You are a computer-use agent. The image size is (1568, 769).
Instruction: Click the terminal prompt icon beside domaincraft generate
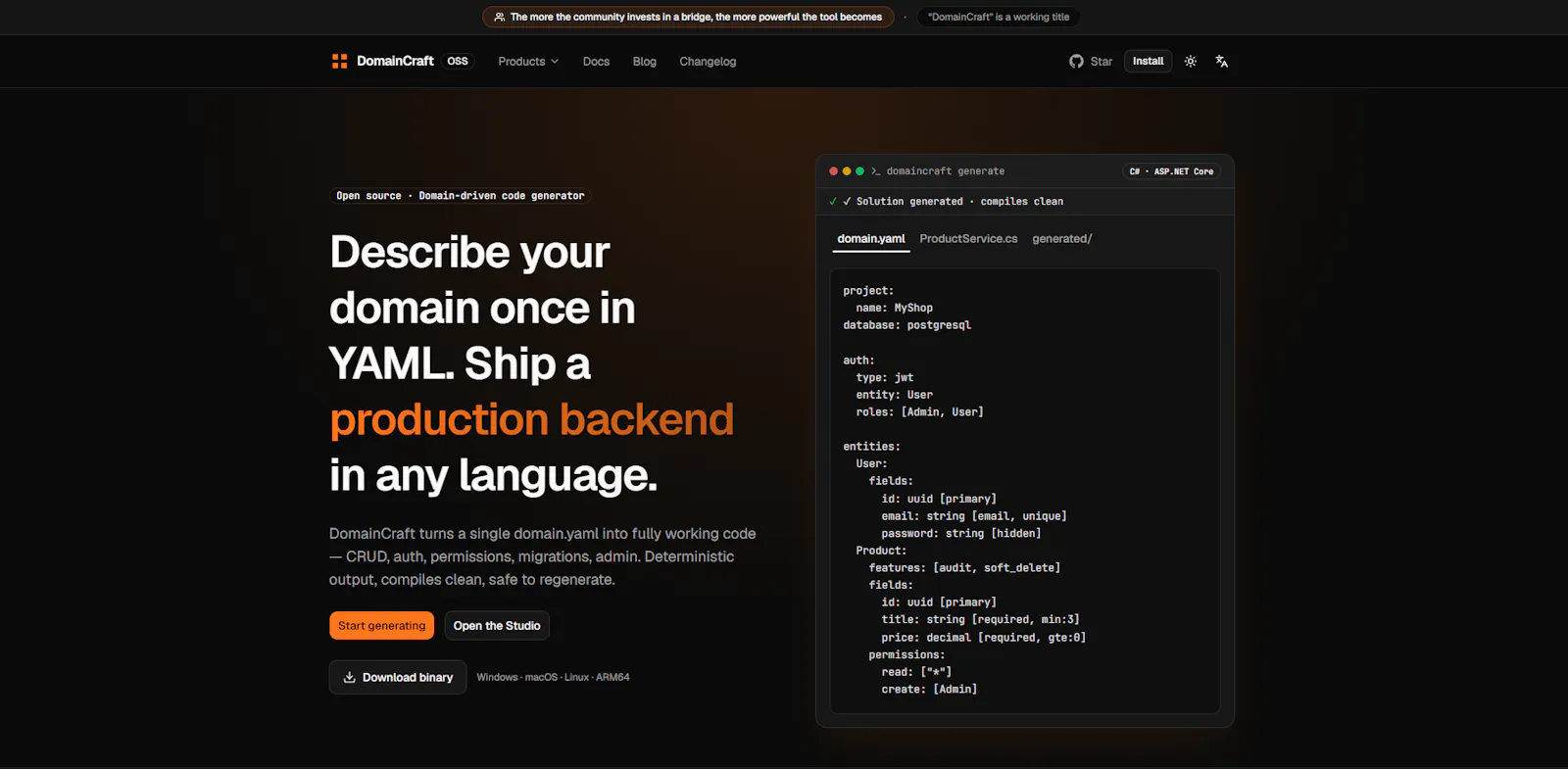(876, 170)
